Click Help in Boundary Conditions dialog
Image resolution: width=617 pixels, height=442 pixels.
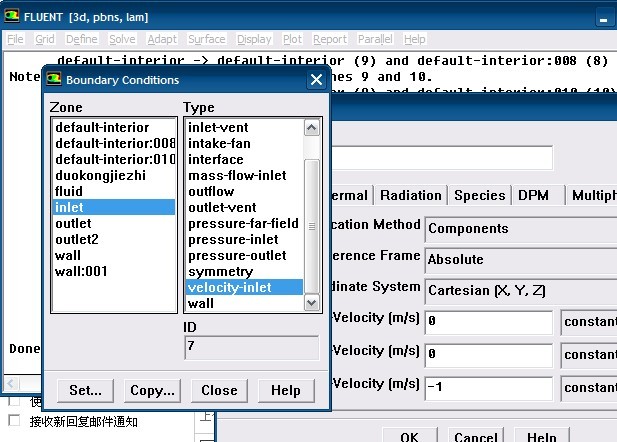point(285,390)
